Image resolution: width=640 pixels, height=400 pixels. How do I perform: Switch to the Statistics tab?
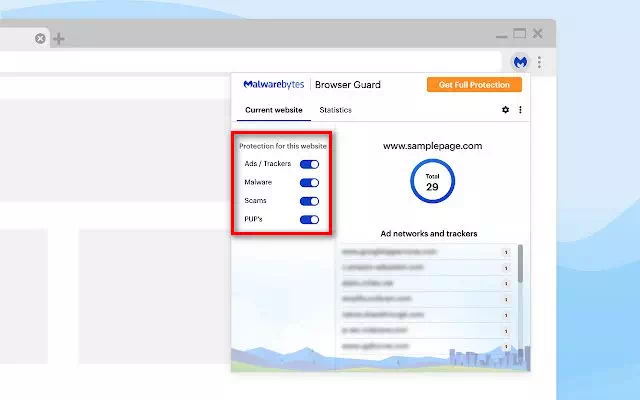(x=335, y=110)
